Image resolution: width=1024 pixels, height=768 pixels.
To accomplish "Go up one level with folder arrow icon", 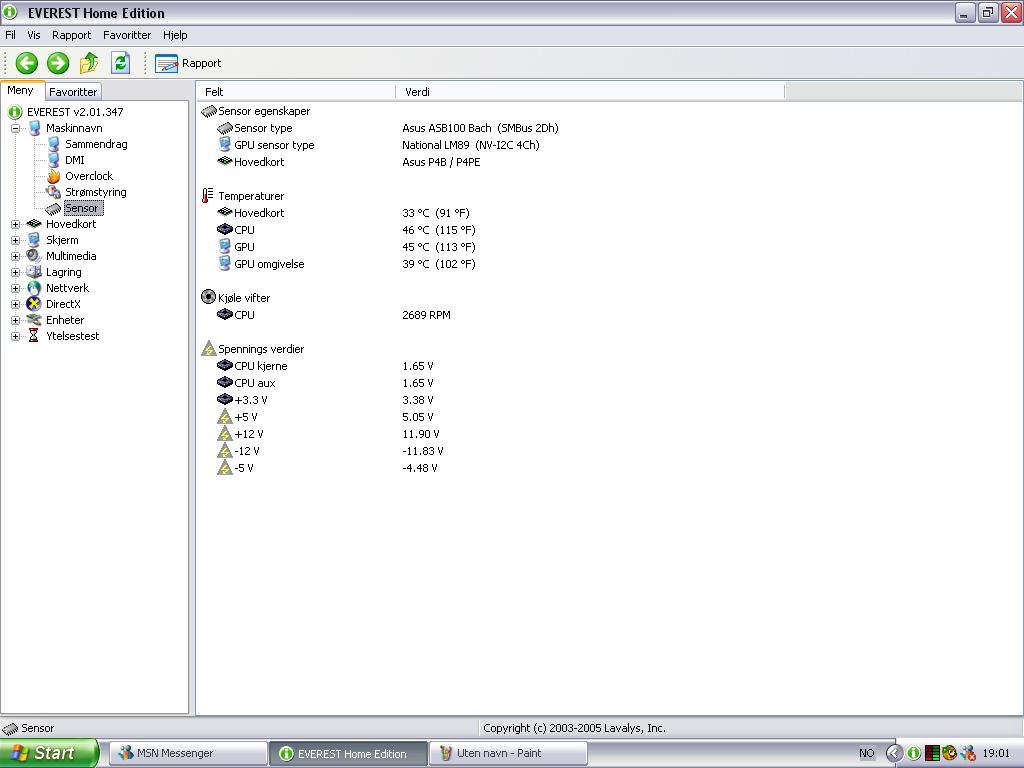I will (x=89, y=63).
